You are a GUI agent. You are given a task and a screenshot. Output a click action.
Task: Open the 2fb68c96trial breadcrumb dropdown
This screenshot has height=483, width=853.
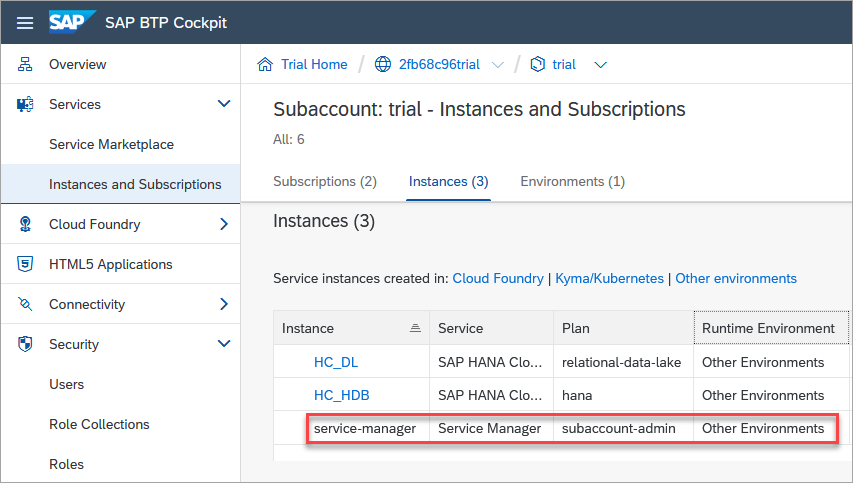[x=497, y=65]
